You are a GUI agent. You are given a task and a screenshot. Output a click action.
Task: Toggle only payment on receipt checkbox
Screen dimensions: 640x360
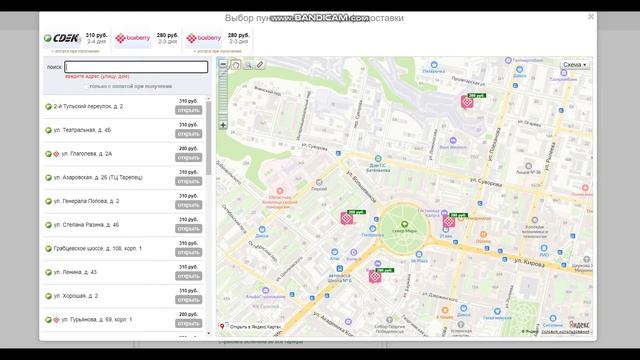point(86,87)
